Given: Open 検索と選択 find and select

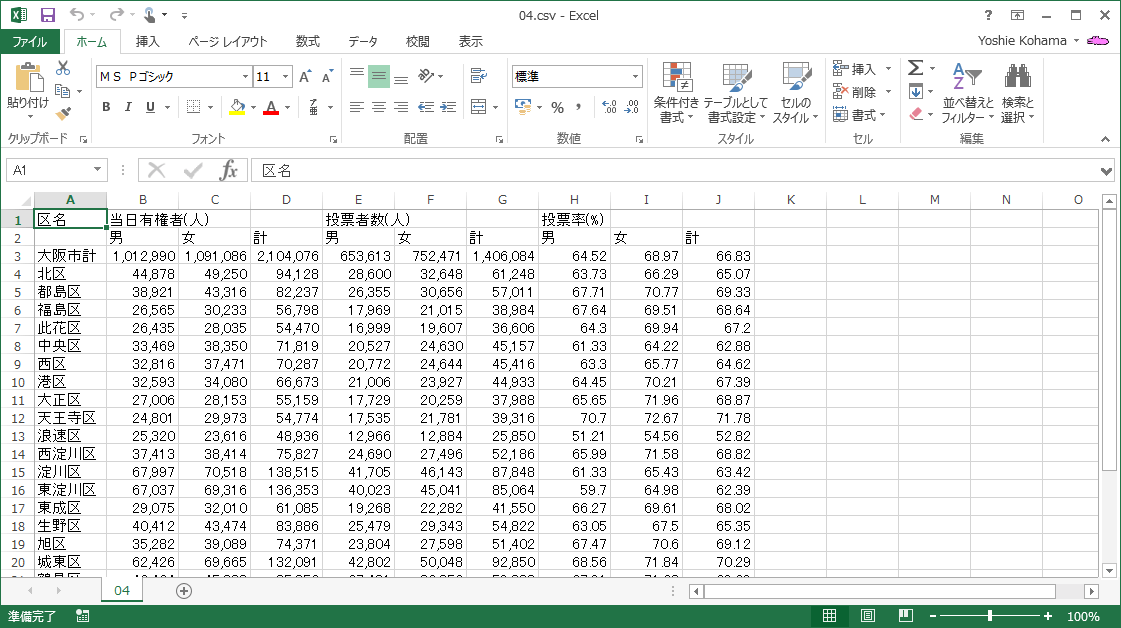Looking at the screenshot, I should click(x=1017, y=93).
